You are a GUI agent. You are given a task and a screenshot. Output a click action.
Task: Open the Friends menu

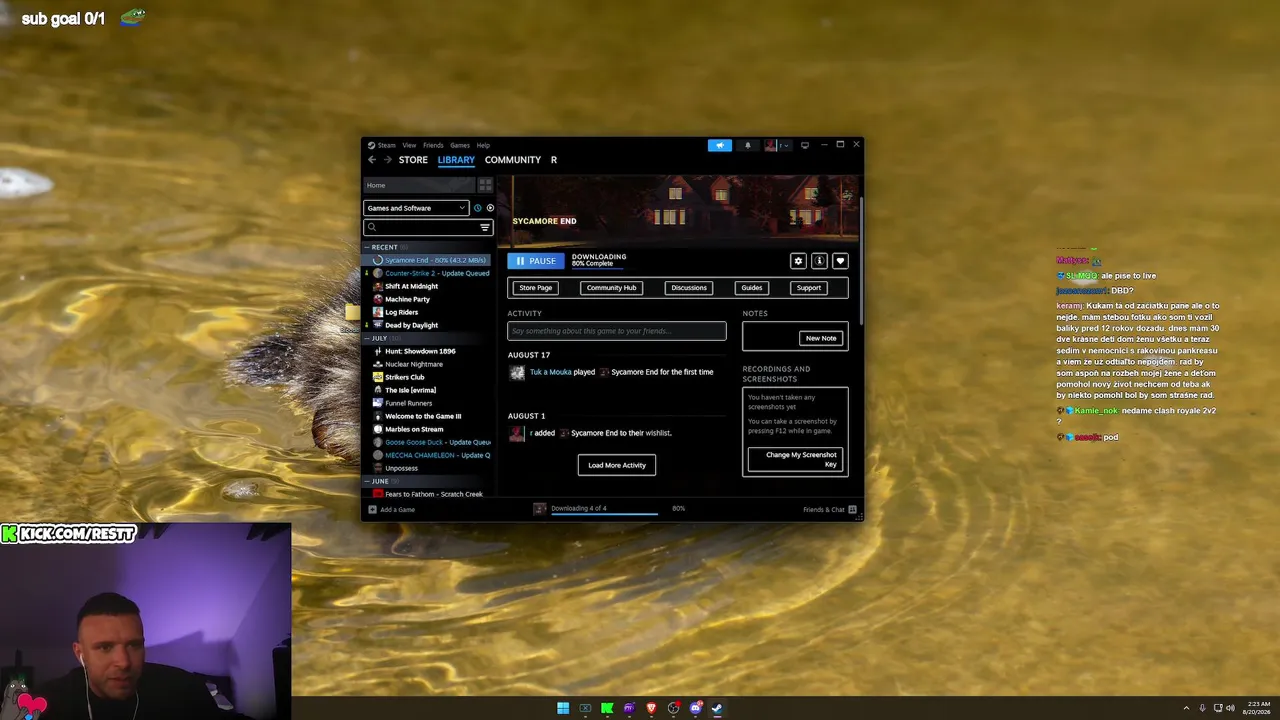[433, 146]
